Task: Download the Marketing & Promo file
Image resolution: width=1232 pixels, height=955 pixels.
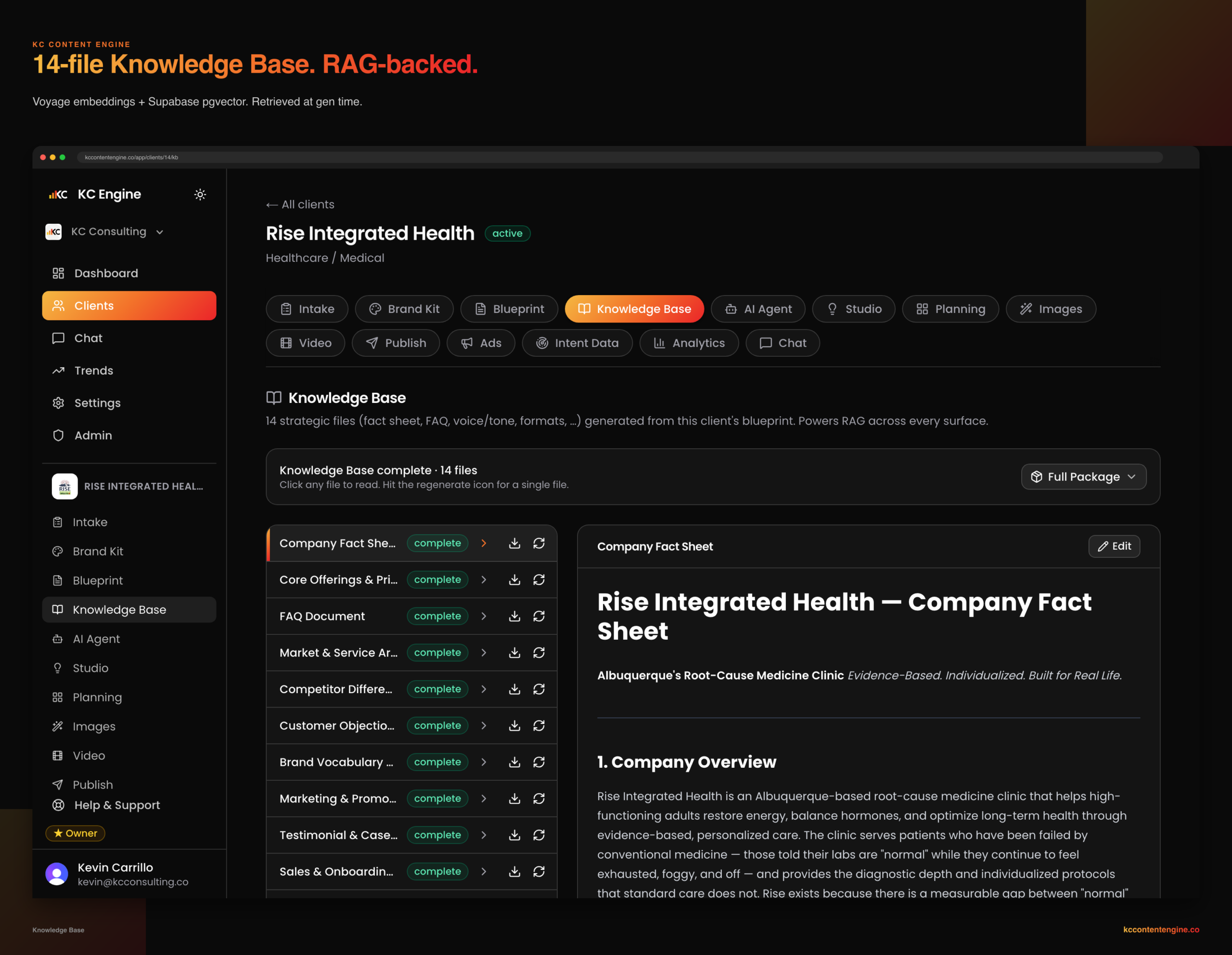Action: pos(514,799)
